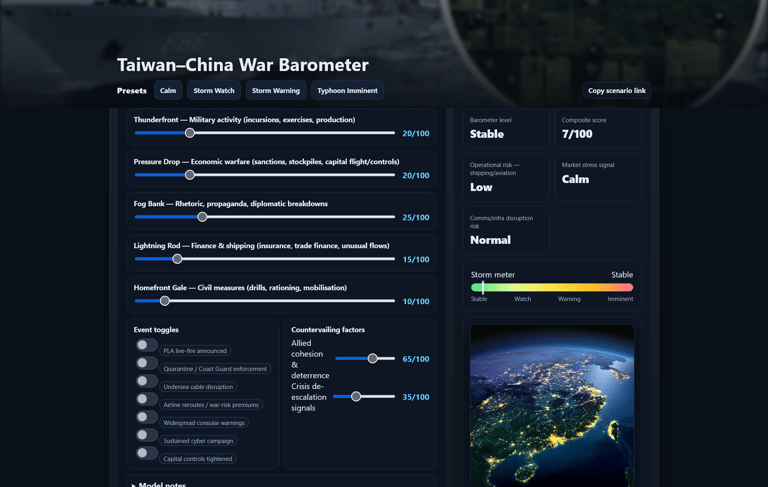
Task: Click the Storm meter gradient bar
Action: [x=552, y=288]
